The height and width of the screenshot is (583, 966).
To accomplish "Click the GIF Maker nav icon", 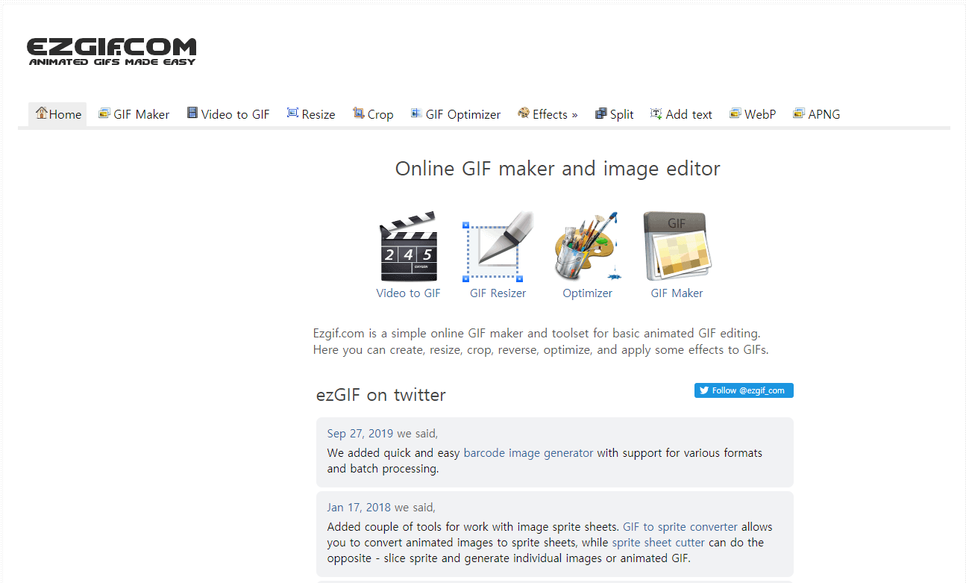I will [x=104, y=113].
